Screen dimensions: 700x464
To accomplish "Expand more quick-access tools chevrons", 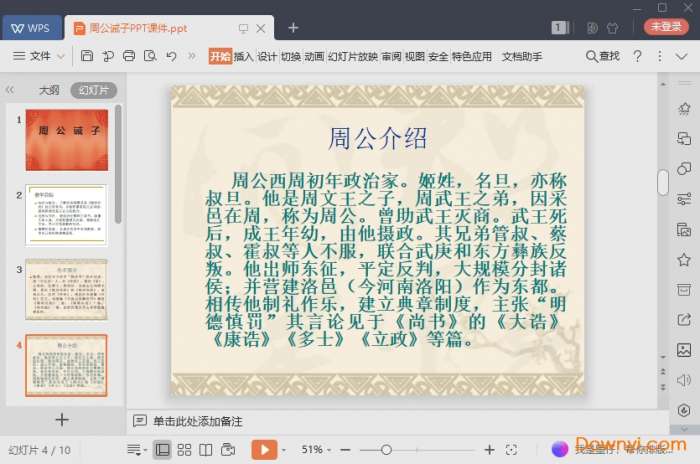I will 192,56.
